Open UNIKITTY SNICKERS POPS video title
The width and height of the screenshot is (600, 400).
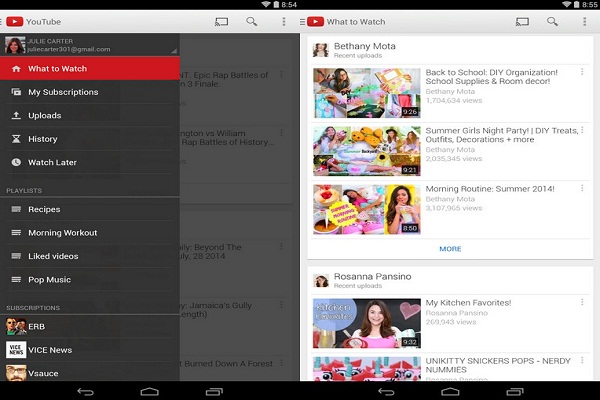pos(498,365)
